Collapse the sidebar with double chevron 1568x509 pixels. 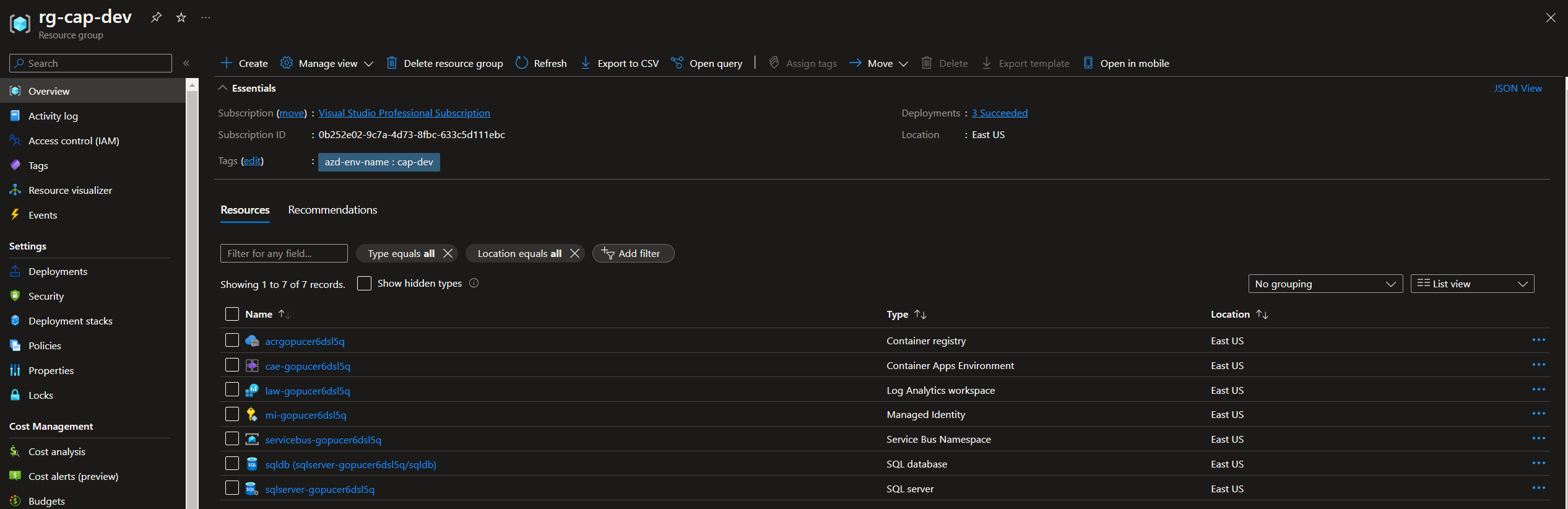click(x=186, y=63)
